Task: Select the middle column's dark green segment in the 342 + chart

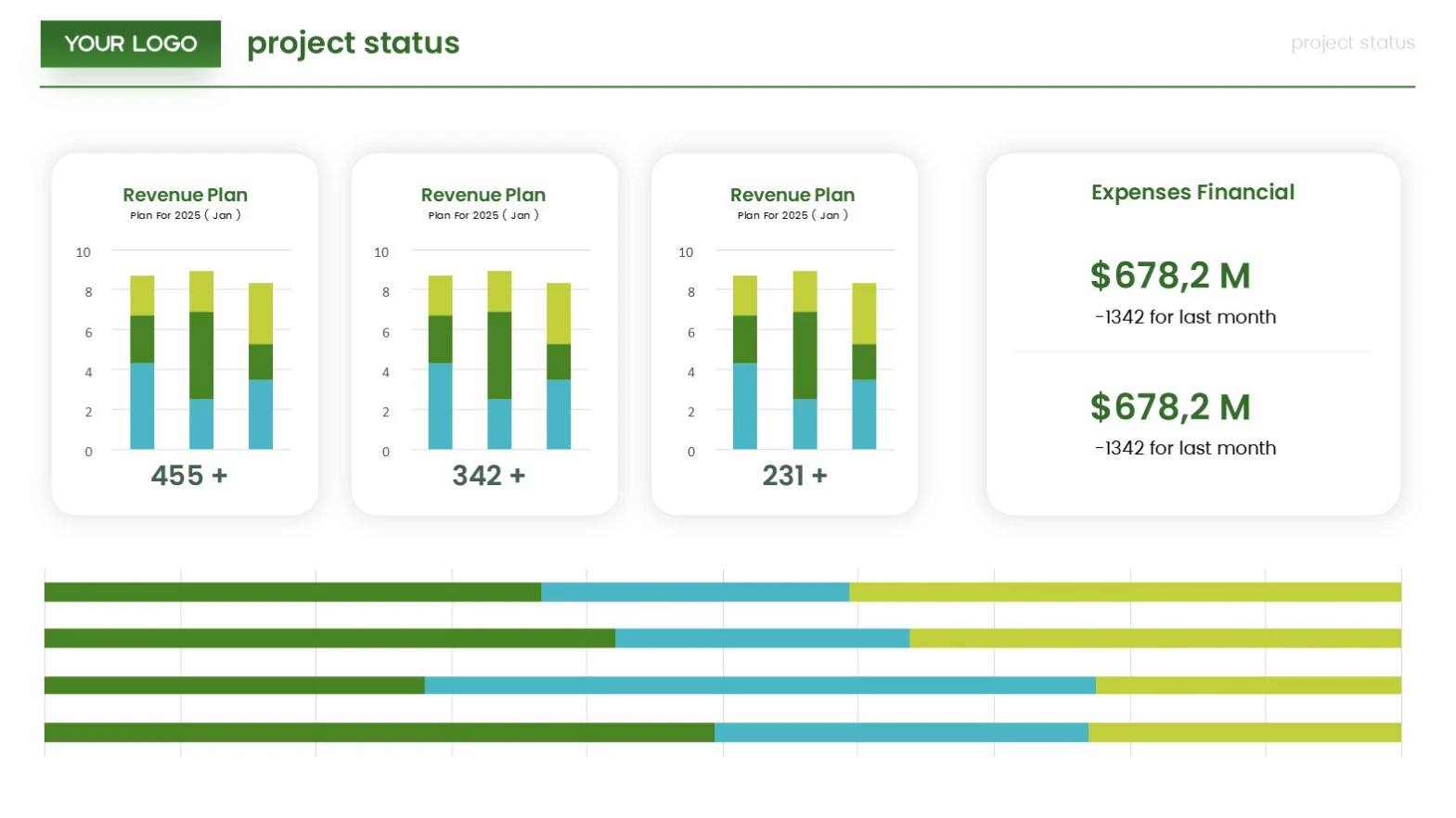Action: tap(499, 355)
